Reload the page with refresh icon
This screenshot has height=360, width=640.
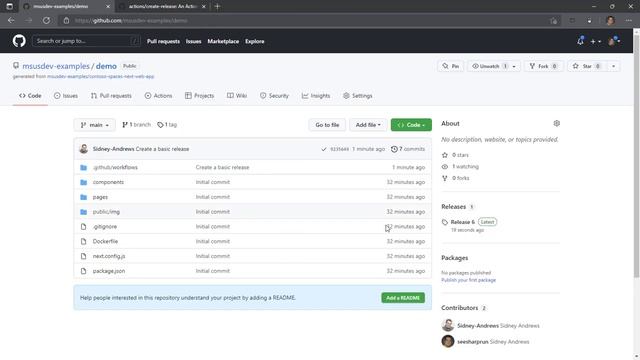coord(46,20)
